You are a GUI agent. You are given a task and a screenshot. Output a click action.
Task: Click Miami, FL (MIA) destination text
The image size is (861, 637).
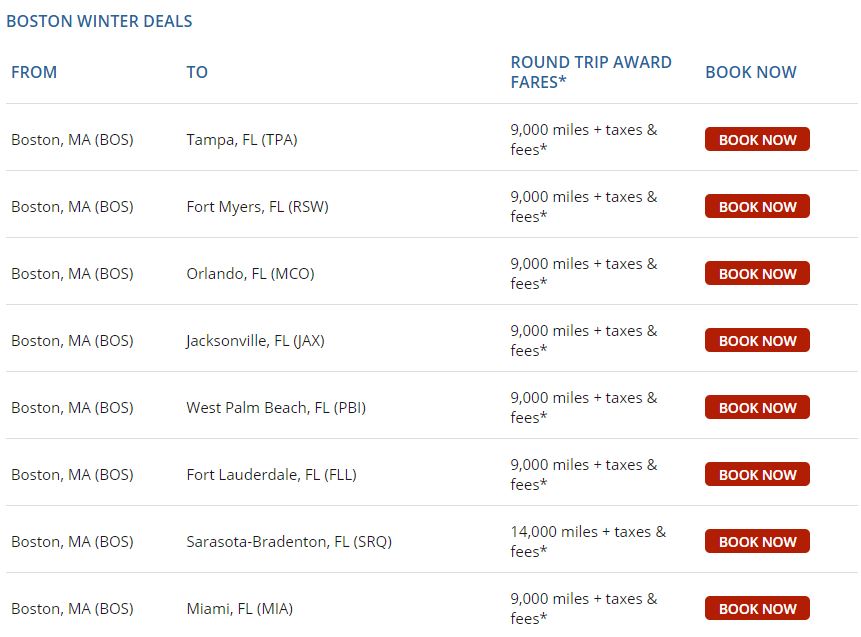coord(239,609)
